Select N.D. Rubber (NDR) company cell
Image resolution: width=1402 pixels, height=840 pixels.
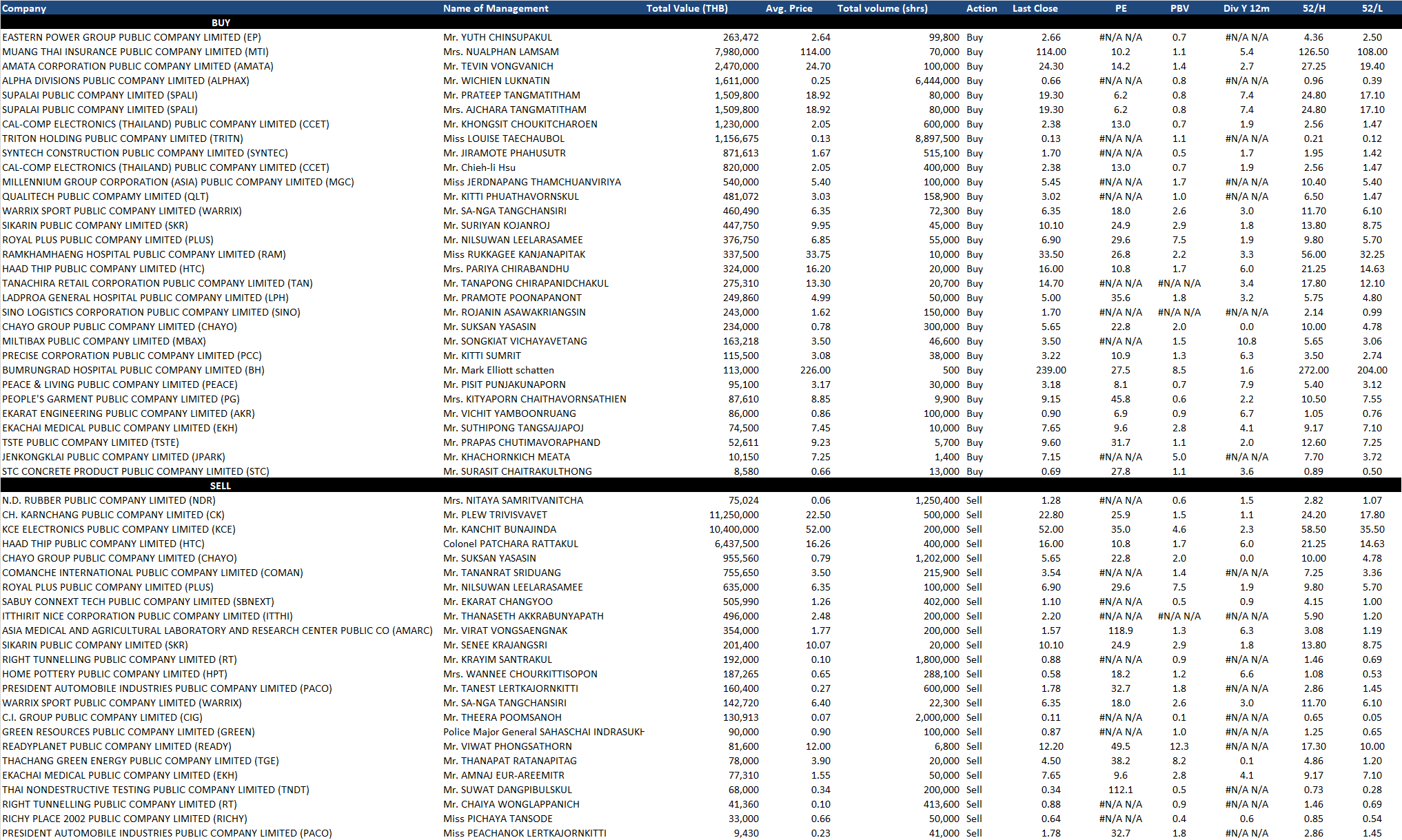[109, 500]
